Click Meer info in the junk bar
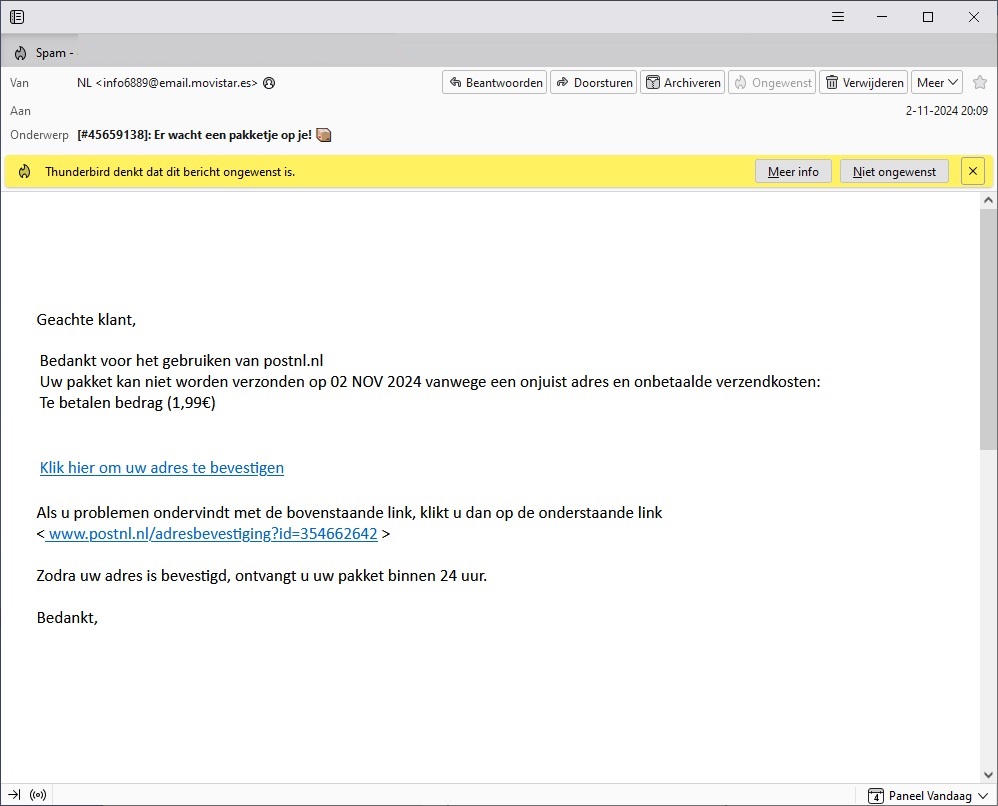The image size is (998, 806). click(793, 172)
